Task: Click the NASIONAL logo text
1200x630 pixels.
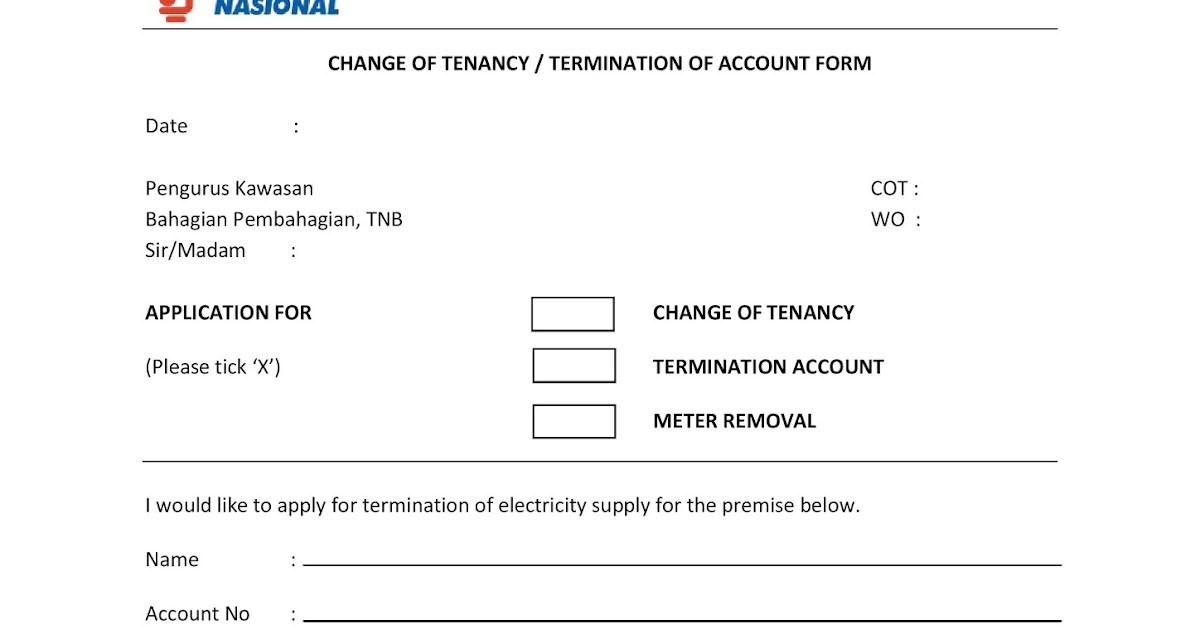Action: pyautogui.click(x=277, y=8)
